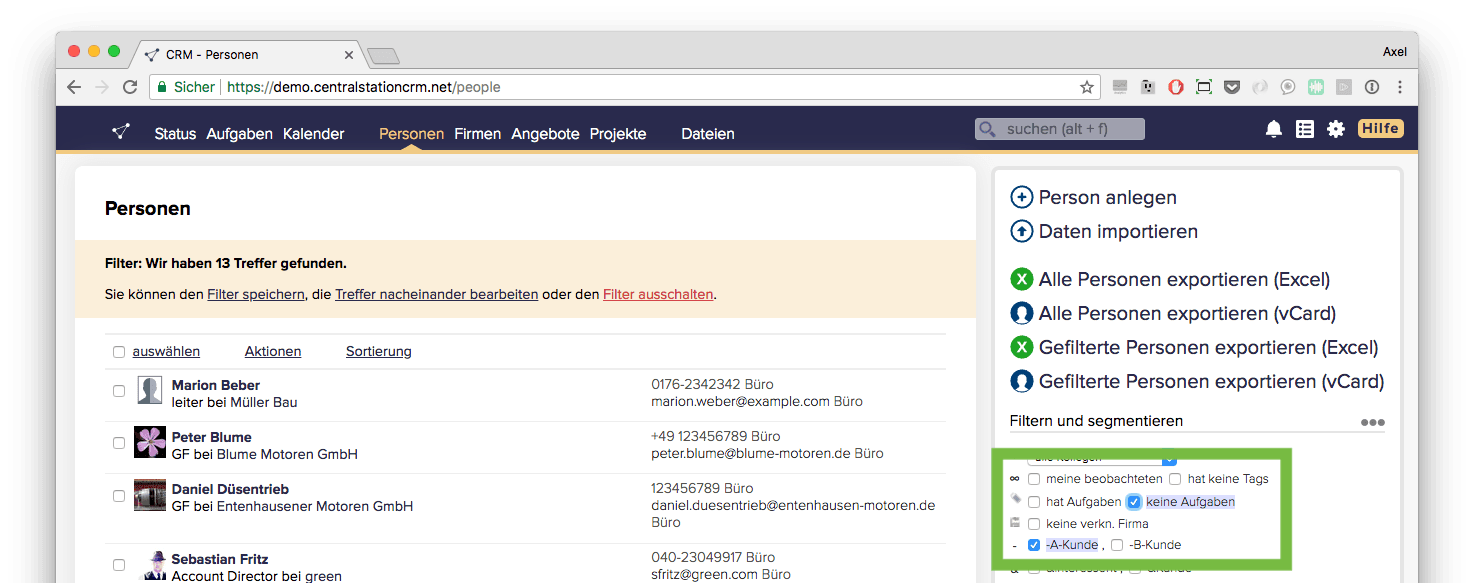This screenshot has height=583, width=1474.
Task: Enable the hat Aufgaben checkbox
Action: point(1034,502)
